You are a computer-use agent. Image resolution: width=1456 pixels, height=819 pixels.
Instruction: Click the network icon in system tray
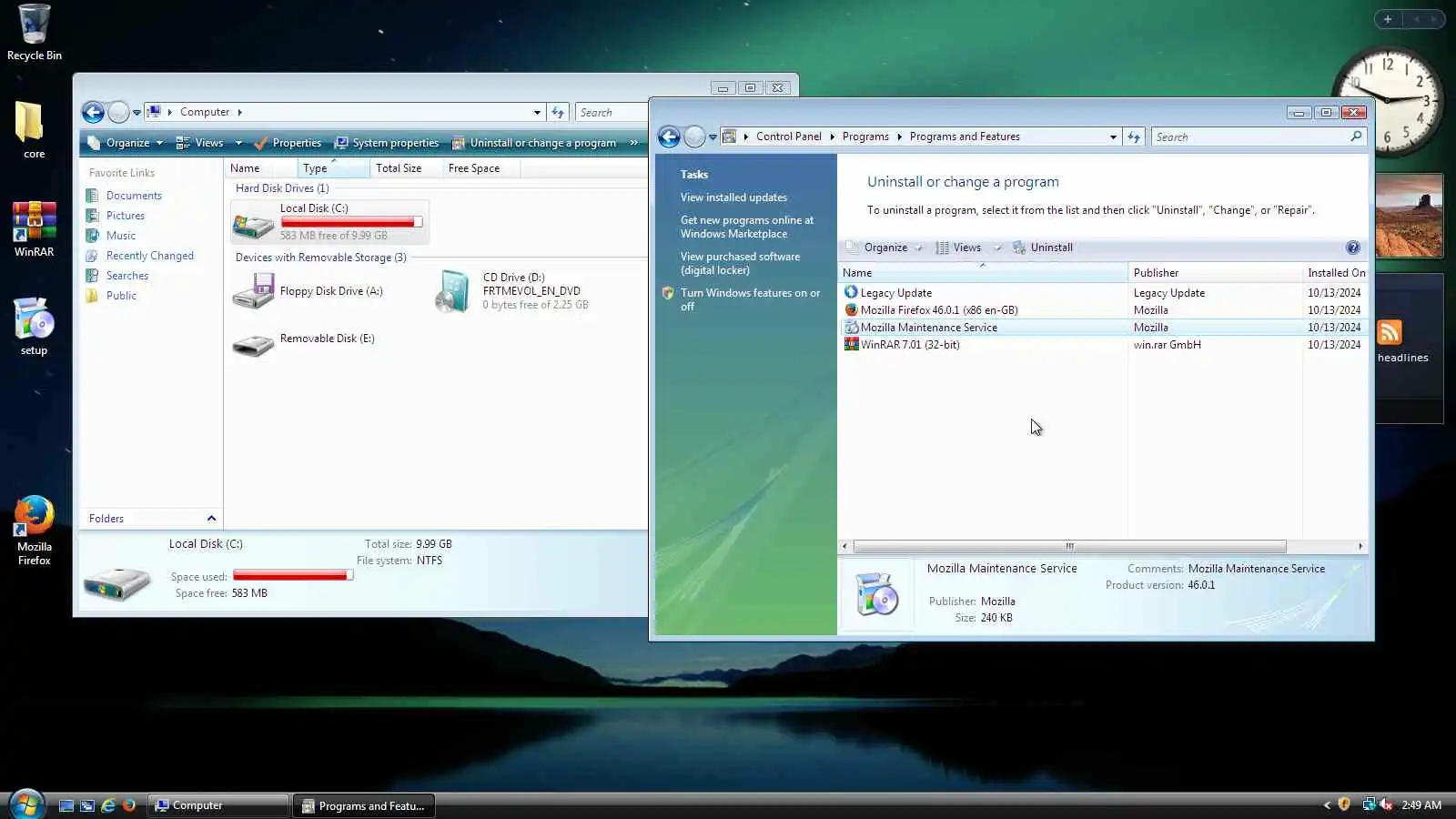[1368, 804]
